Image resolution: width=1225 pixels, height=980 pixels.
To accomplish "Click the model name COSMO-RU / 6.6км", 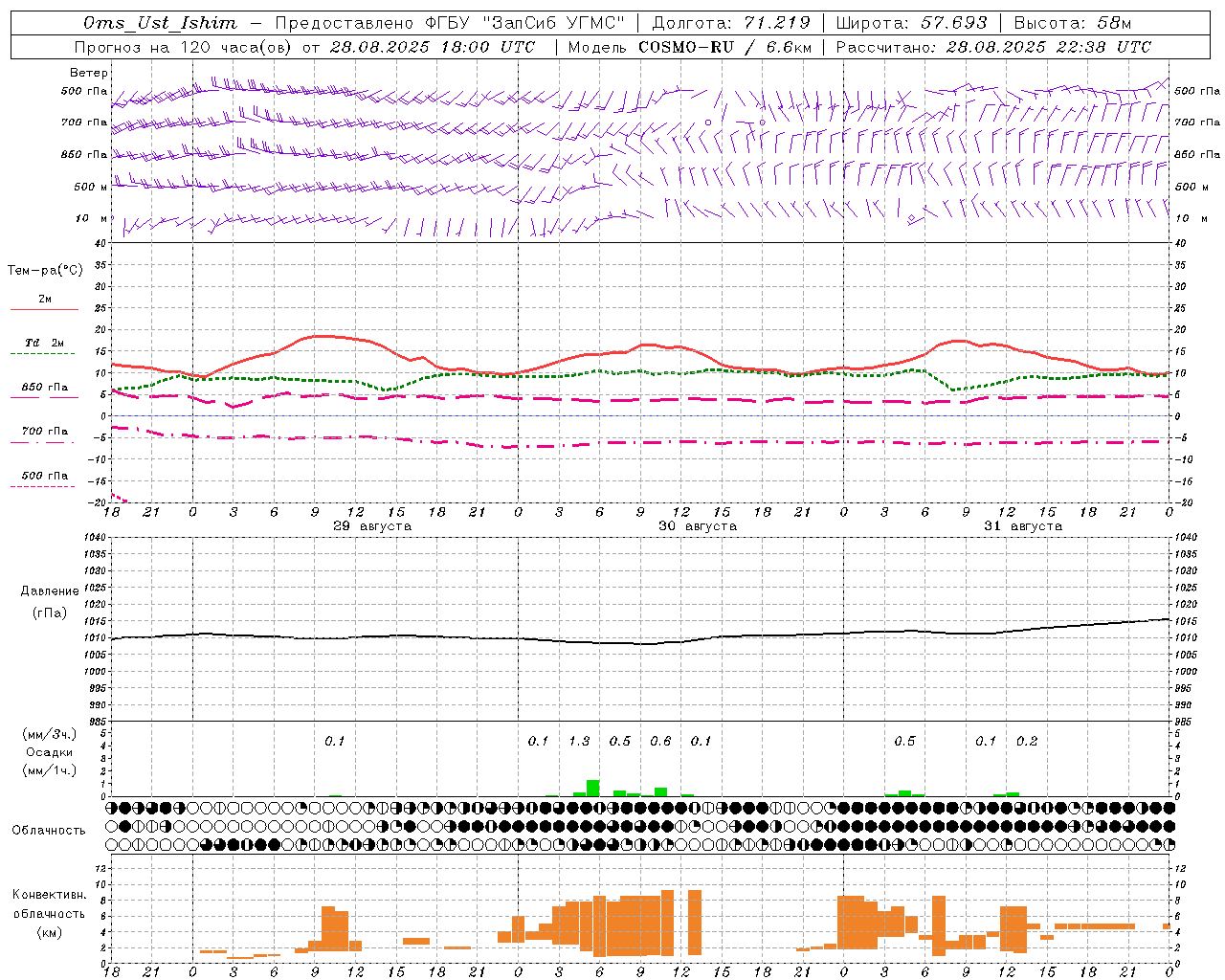I will [725, 47].
